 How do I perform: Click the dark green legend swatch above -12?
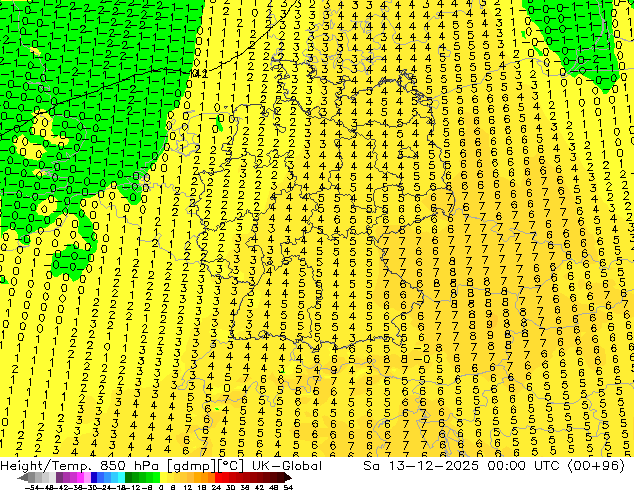coord(129,478)
